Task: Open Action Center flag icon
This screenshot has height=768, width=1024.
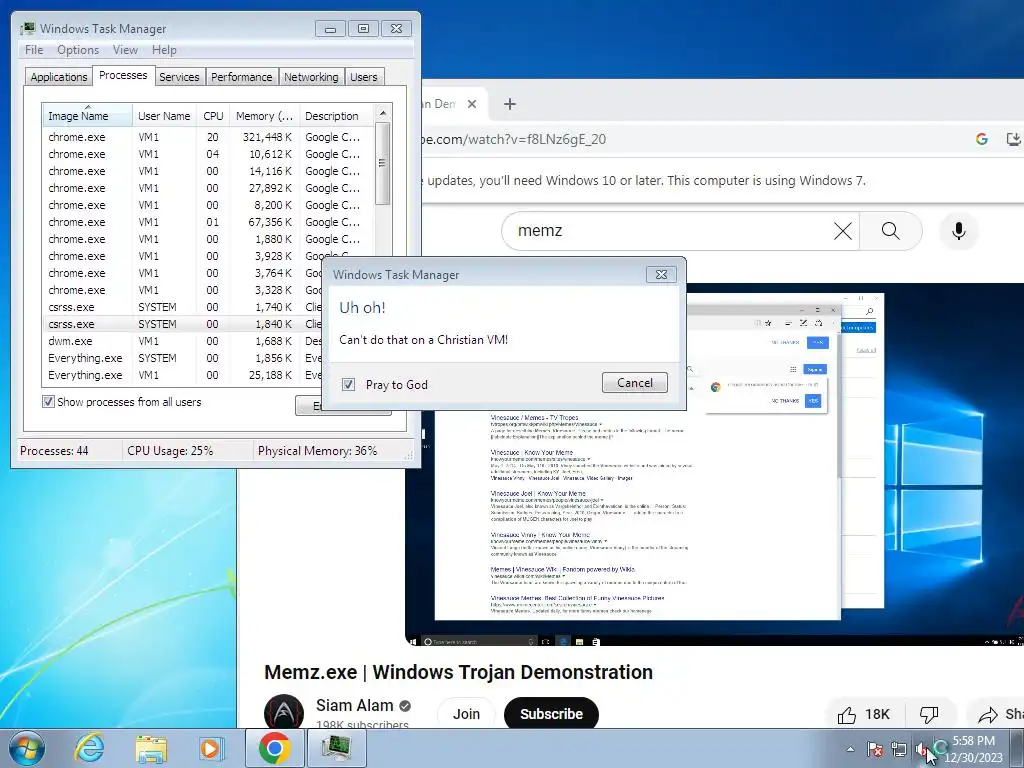Action: point(875,749)
